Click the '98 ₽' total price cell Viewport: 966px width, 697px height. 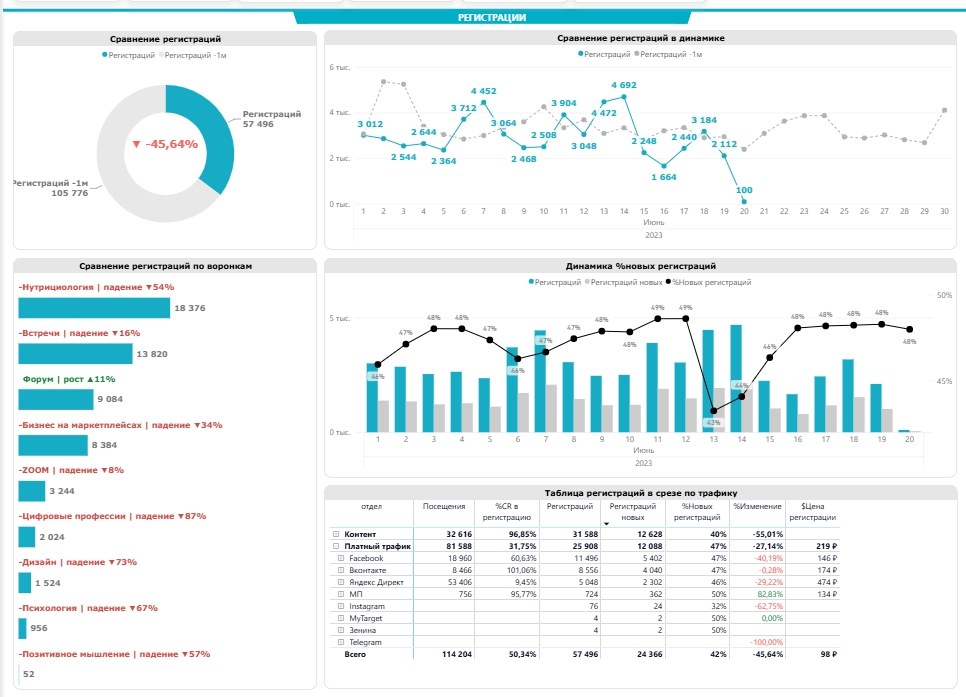pos(829,654)
